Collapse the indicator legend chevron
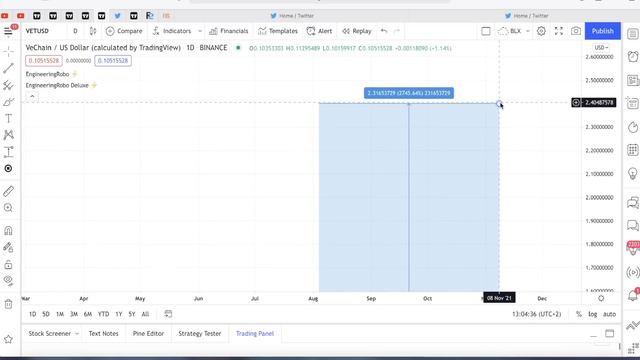The width and height of the screenshot is (640, 360). [x=32, y=97]
